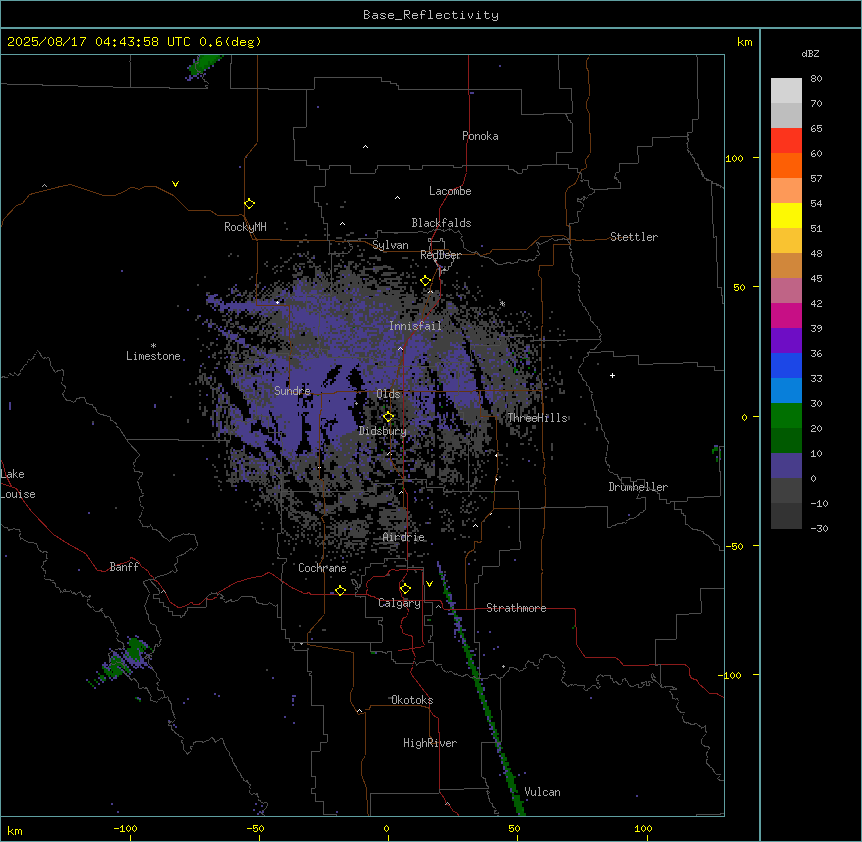Click the -100 label on the horizontal axis
Image resolution: width=862 pixels, height=842 pixels.
(x=125, y=828)
